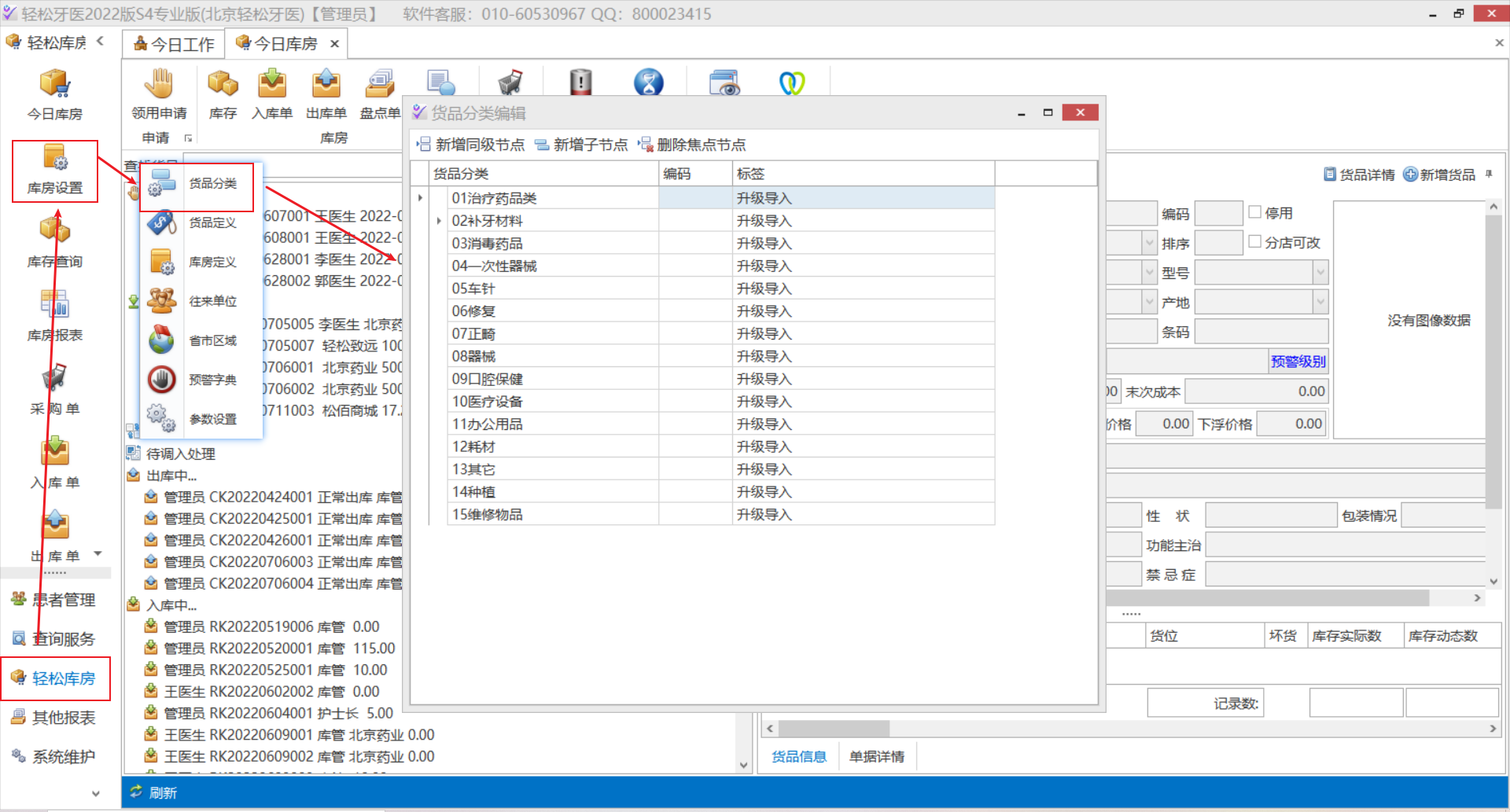Expand the 02补牙材料 node
Image resolution: width=1510 pixels, height=812 pixels.
(x=438, y=221)
